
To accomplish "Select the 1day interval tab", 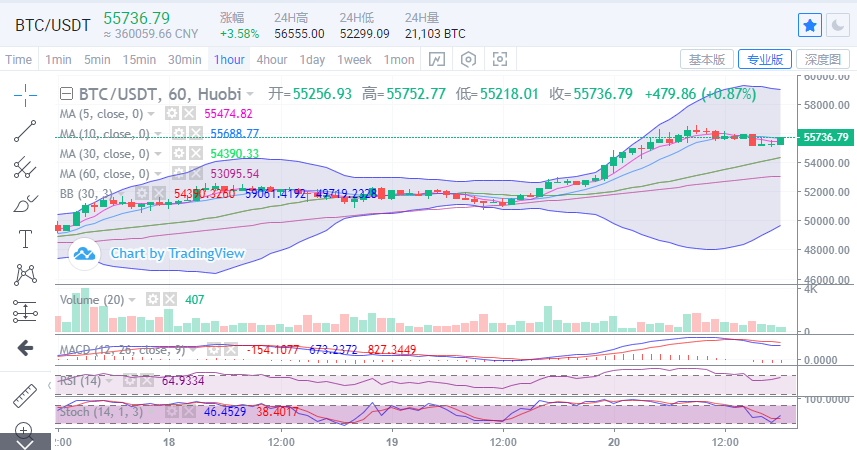I will 312,60.
